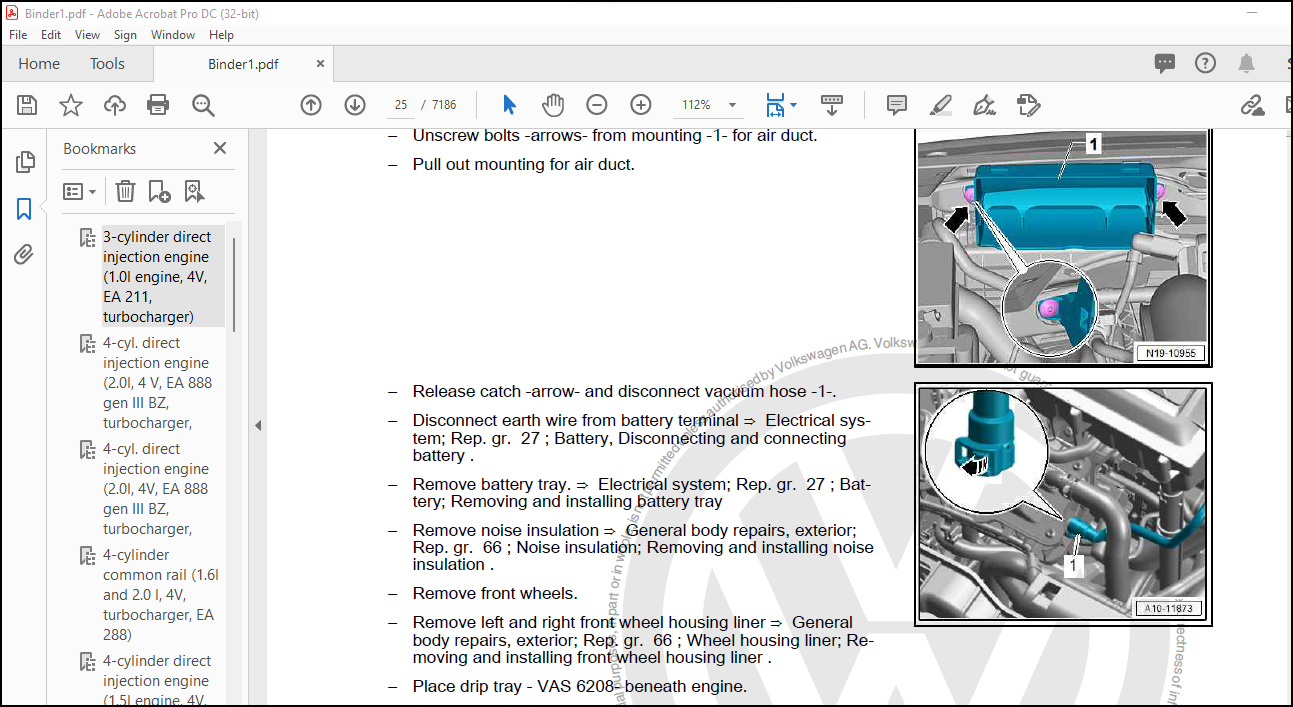Open the find text magnifier tool
Viewport: 1293px width, 707px height.
pos(203,105)
